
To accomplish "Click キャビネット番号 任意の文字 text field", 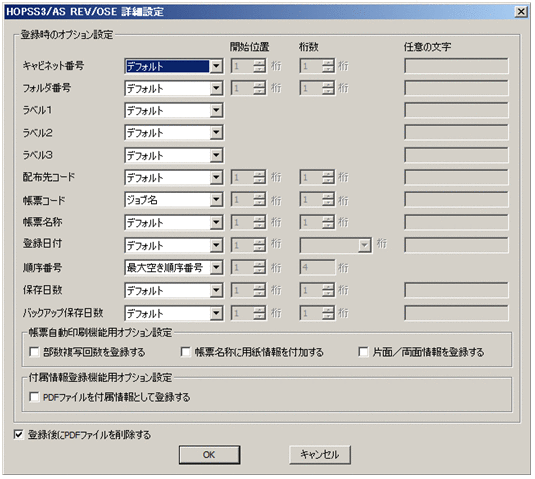I will [456, 66].
